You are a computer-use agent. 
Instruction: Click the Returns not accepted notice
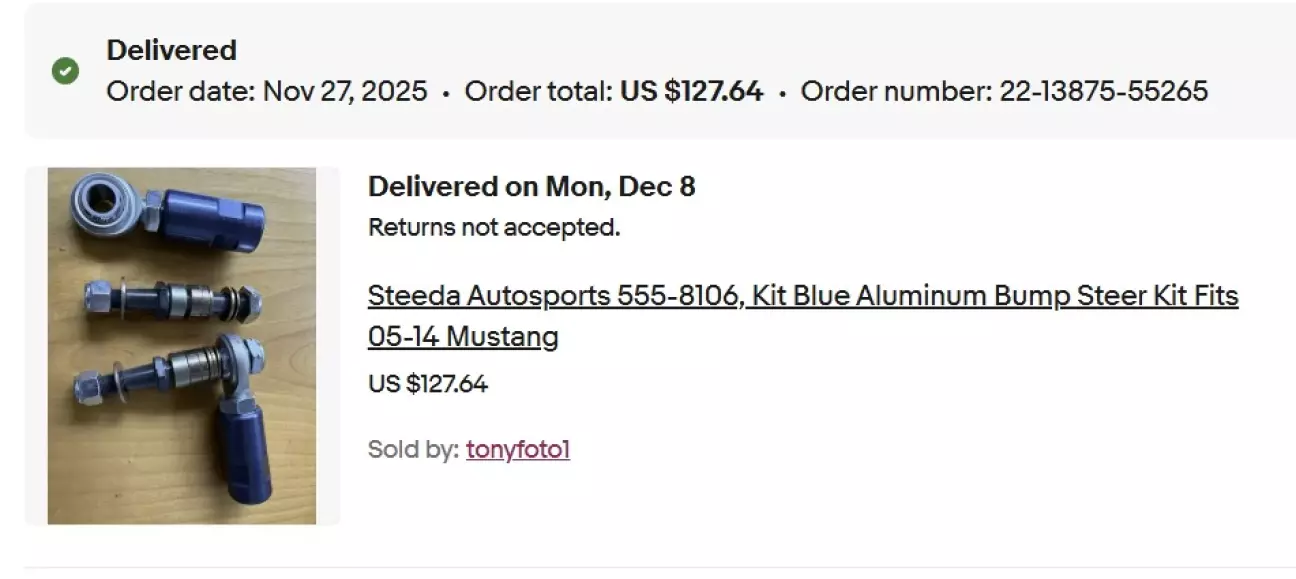point(494,228)
